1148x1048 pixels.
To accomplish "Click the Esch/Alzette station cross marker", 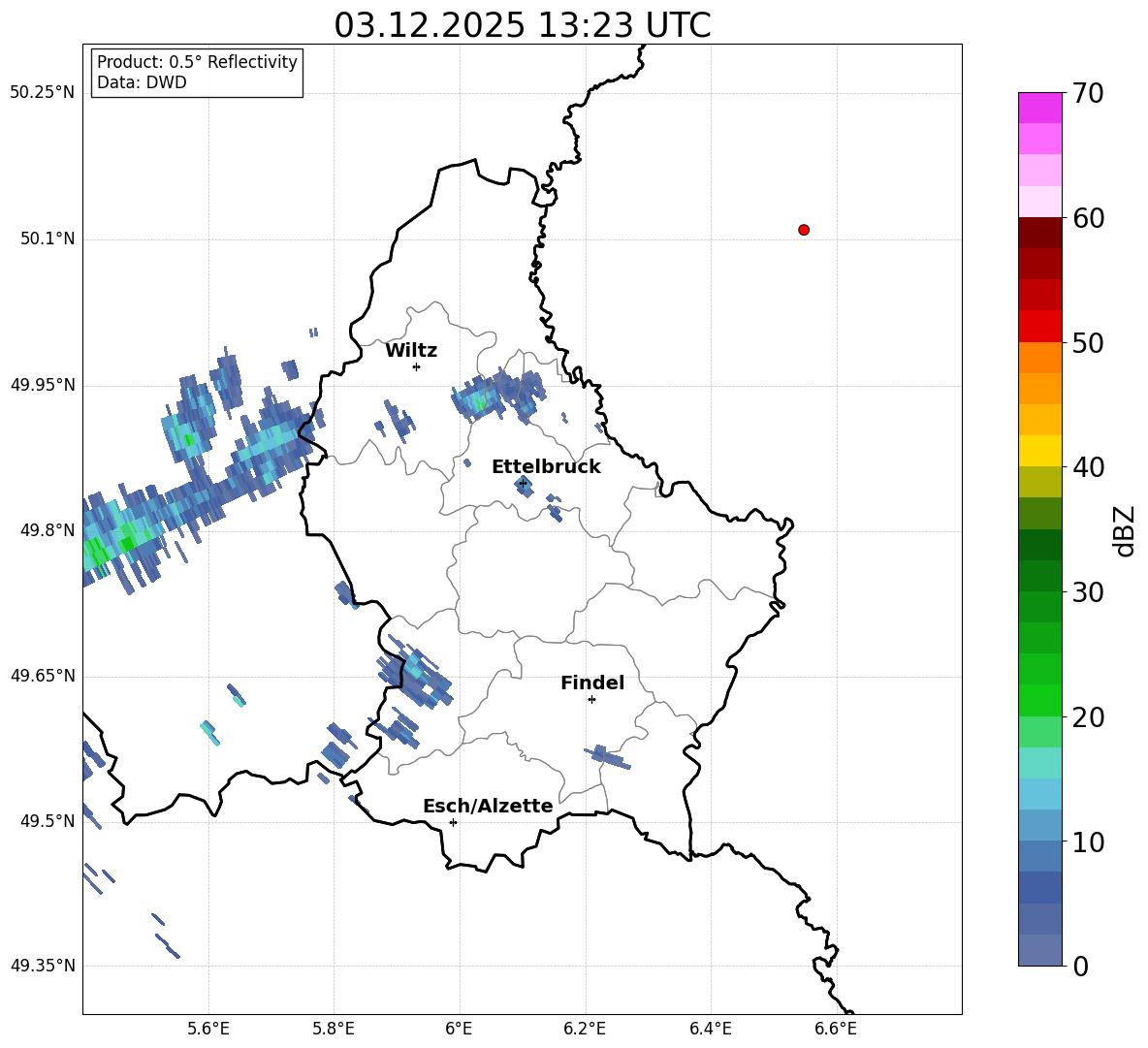I will click(x=453, y=822).
